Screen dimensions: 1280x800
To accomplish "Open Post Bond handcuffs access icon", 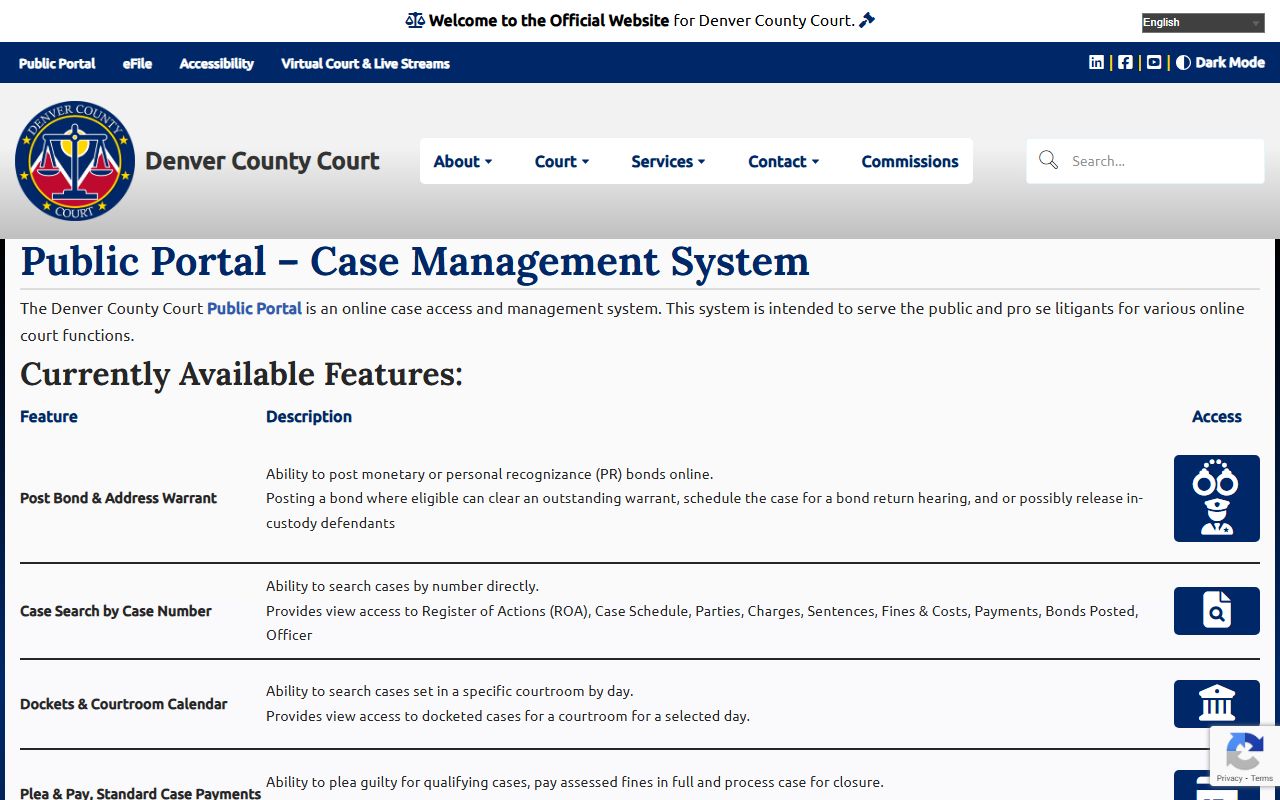I will click(1217, 498).
